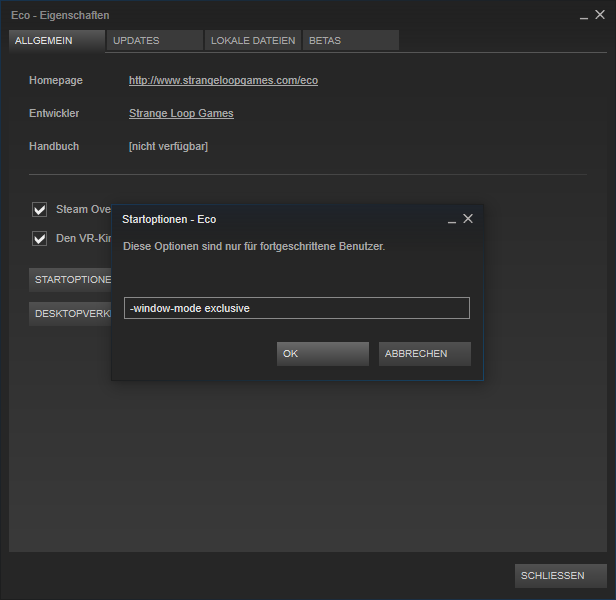Screen dimensions: 616x600
Task: Confirm launch options with OK
Action: [x=322, y=354]
